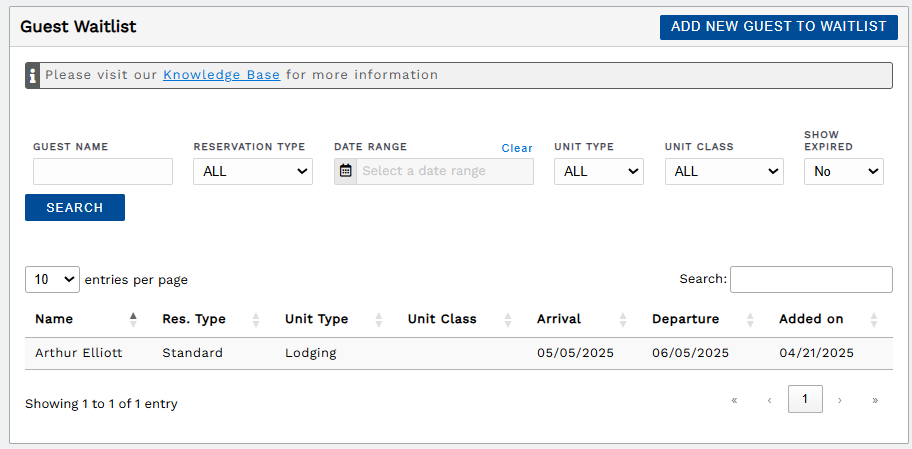Sort table by Added on column

pos(811,319)
